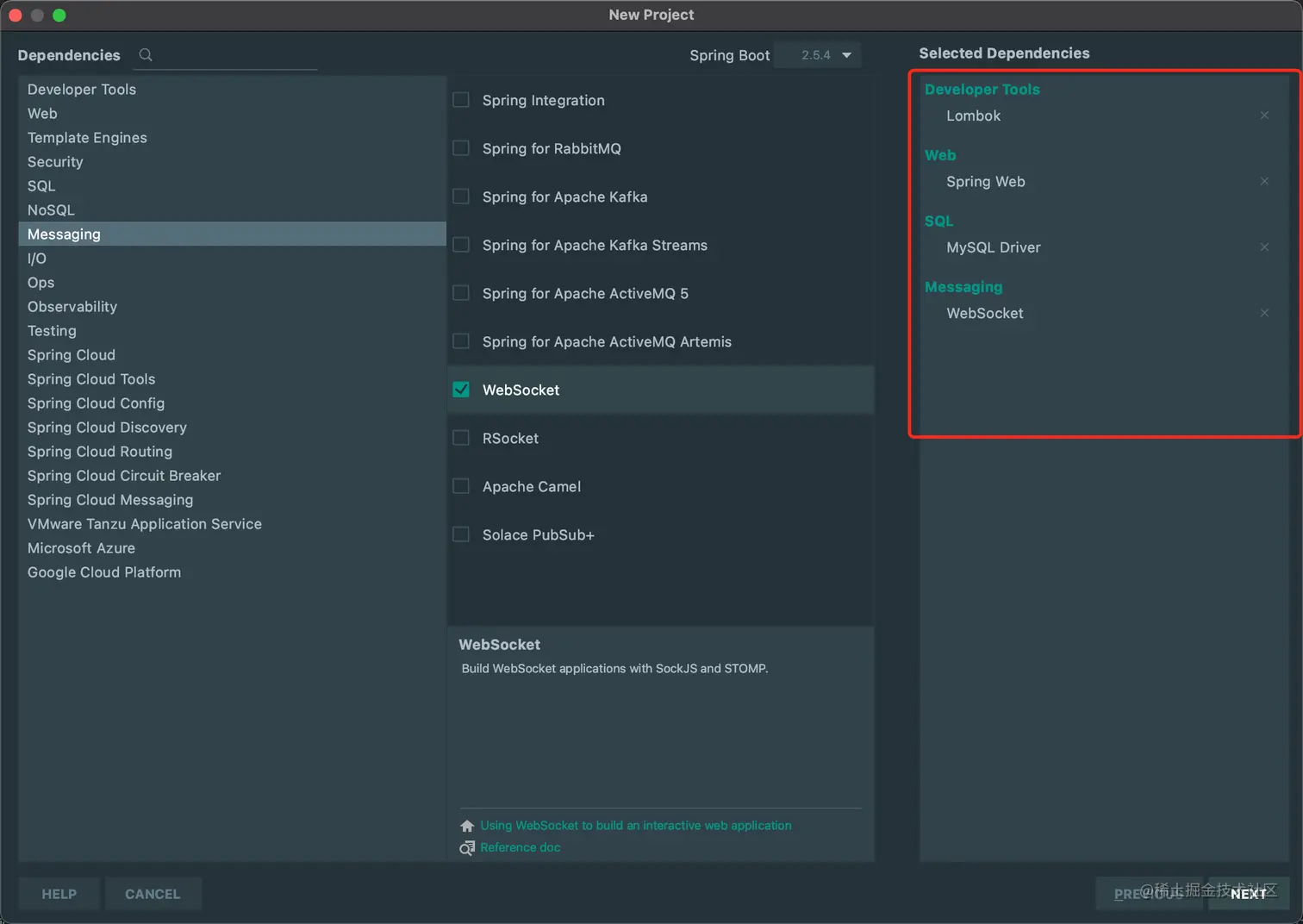
Task: Proceed with the NEXT button
Action: pyautogui.click(x=1249, y=894)
